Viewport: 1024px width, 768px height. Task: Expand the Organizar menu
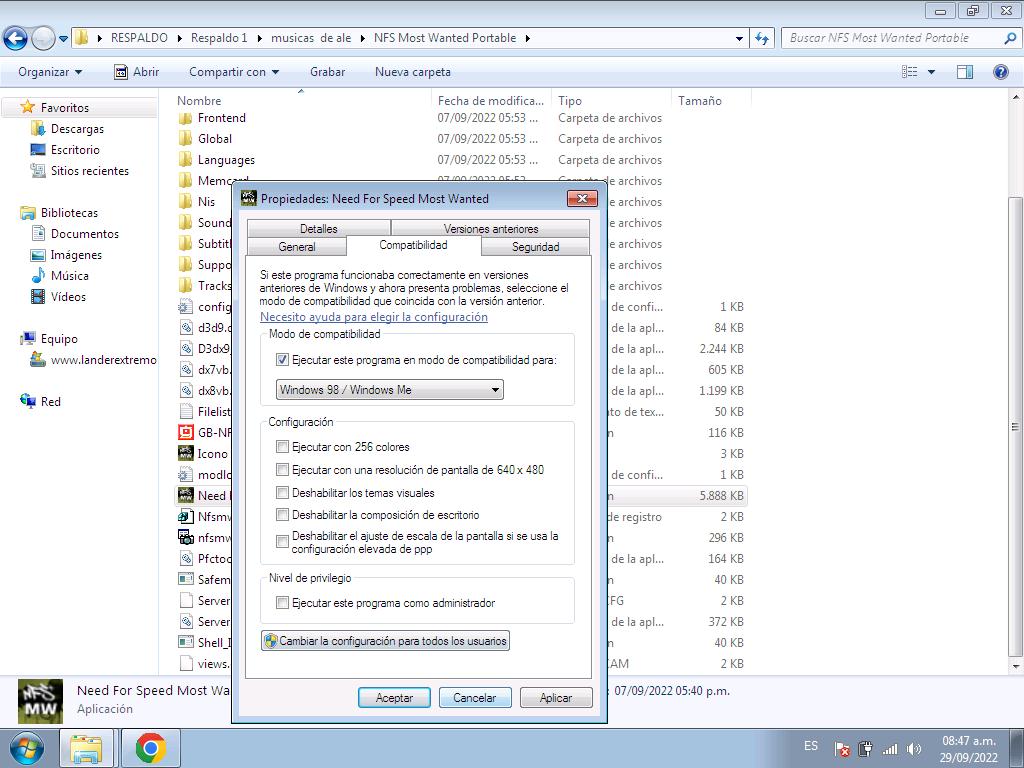[50, 72]
